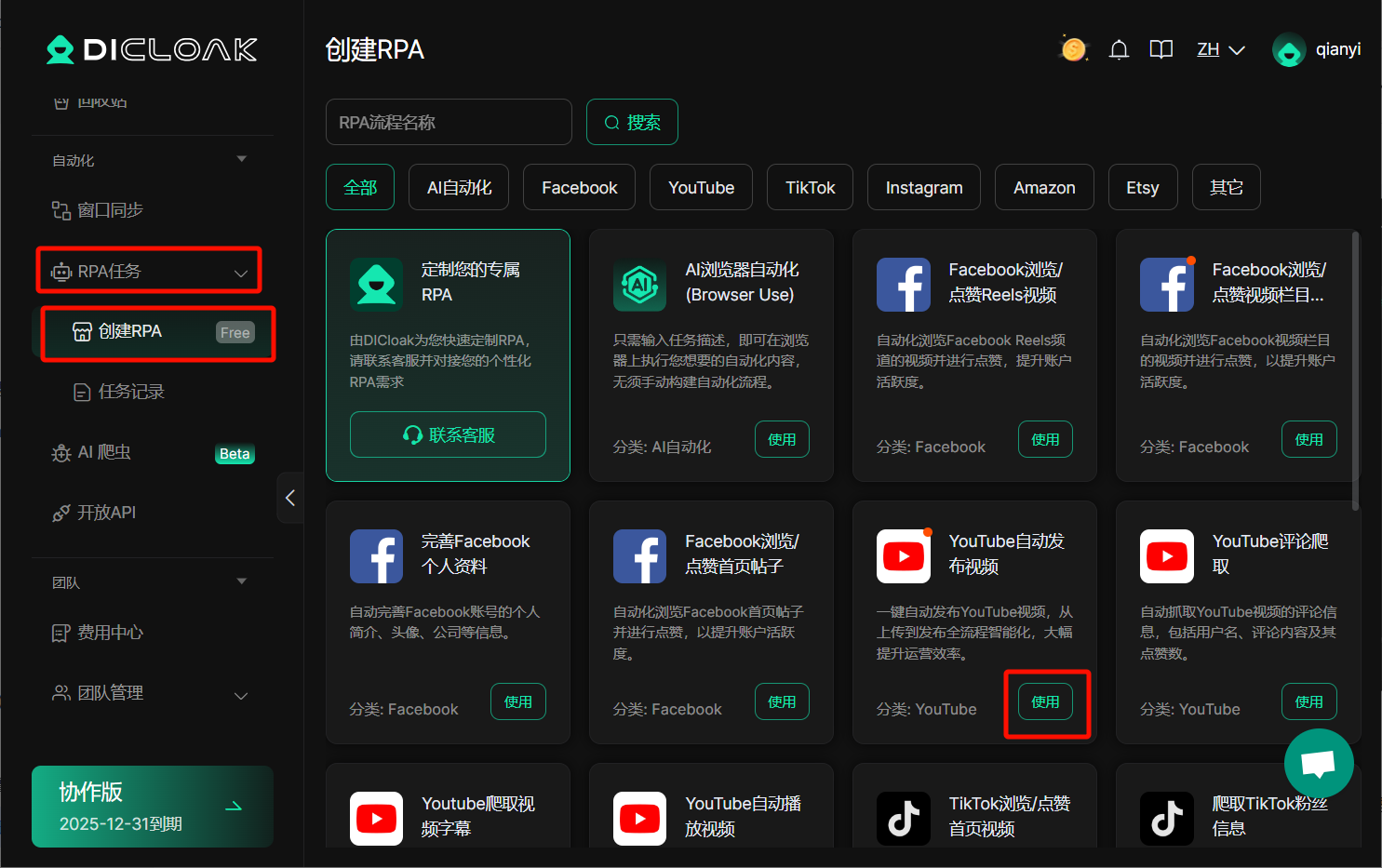The height and width of the screenshot is (868, 1382).
Task: Collapse the RPA任务 menu chevron
Action: tap(241, 273)
